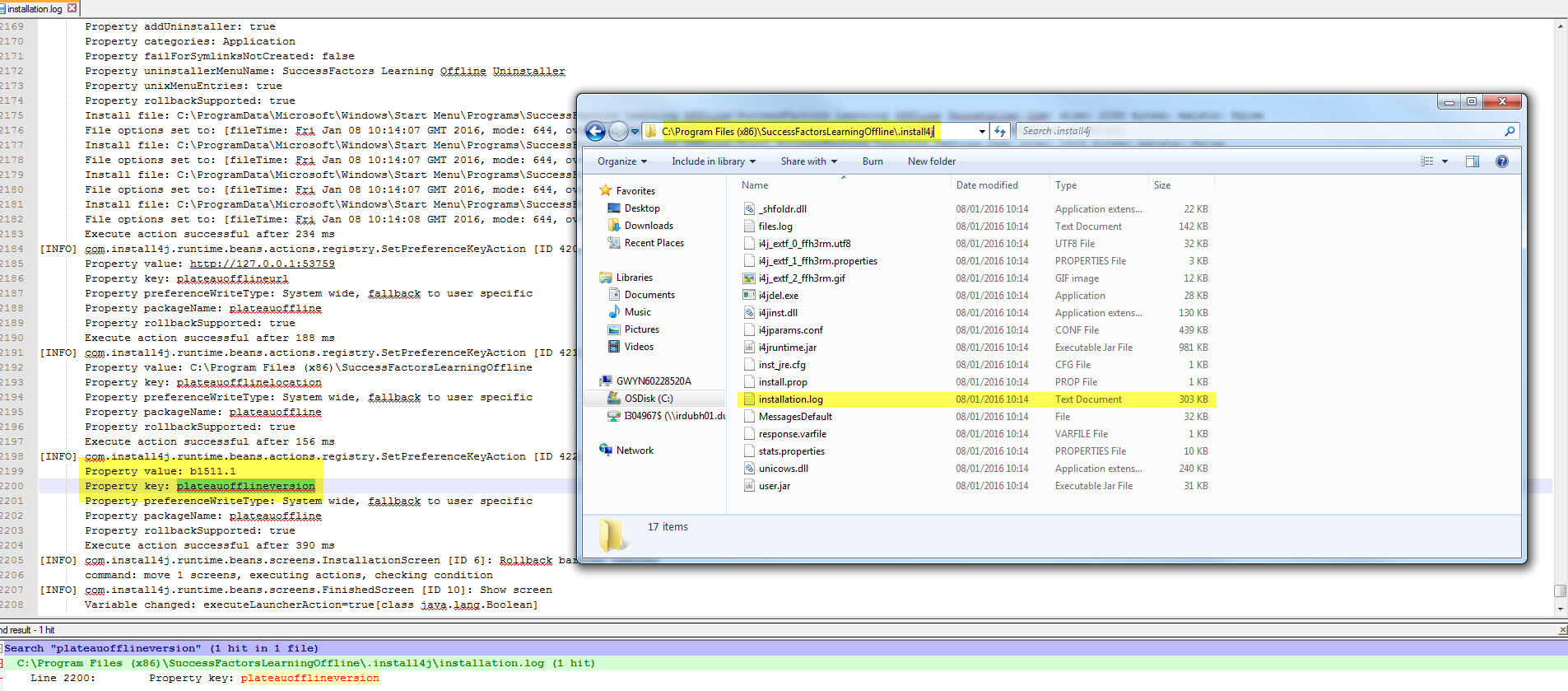The image size is (1568, 691).
Task: Select i4j_extf_2_ffh3rm.gif image icon
Action: [x=749, y=278]
